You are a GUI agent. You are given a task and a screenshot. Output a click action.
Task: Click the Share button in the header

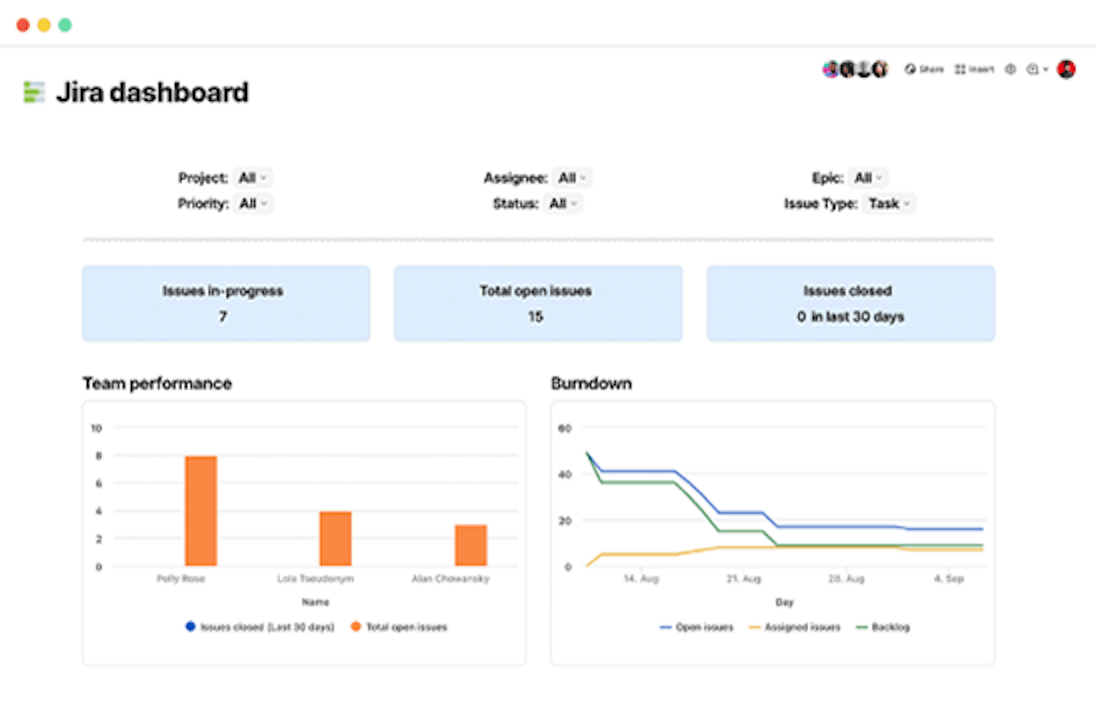click(924, 70)
